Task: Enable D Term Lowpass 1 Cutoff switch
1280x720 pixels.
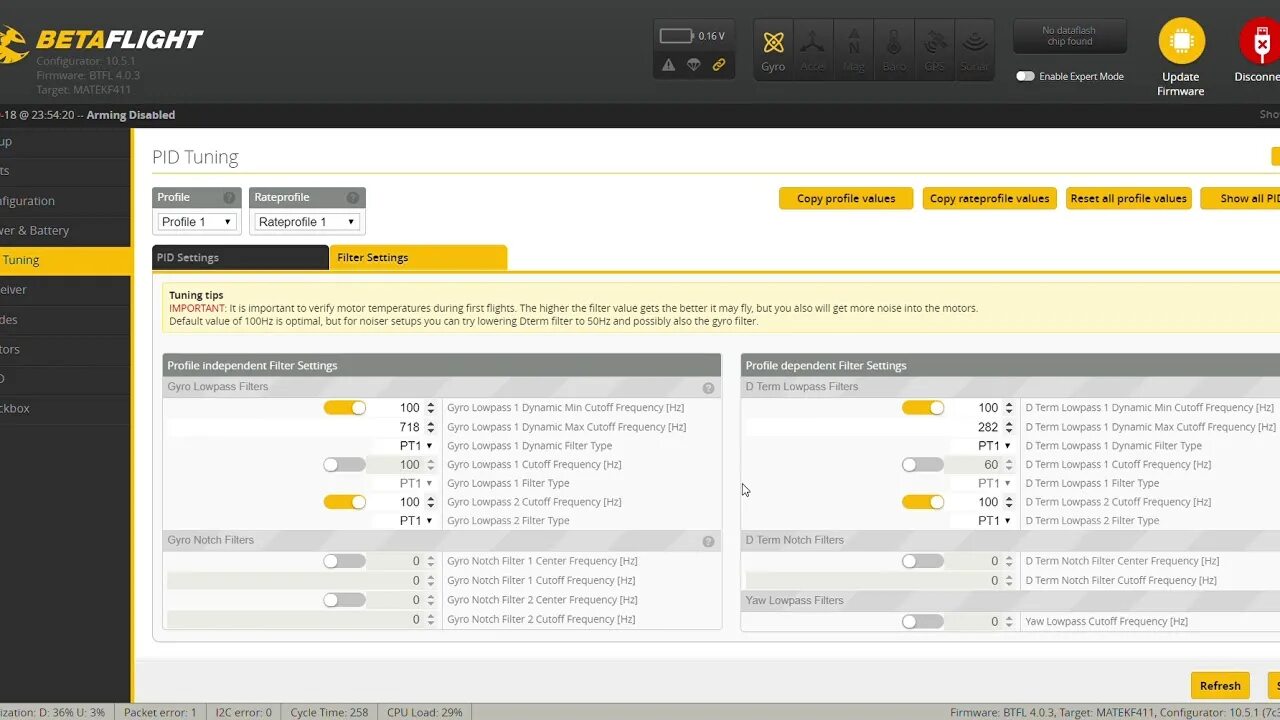Action: [923, 465]
